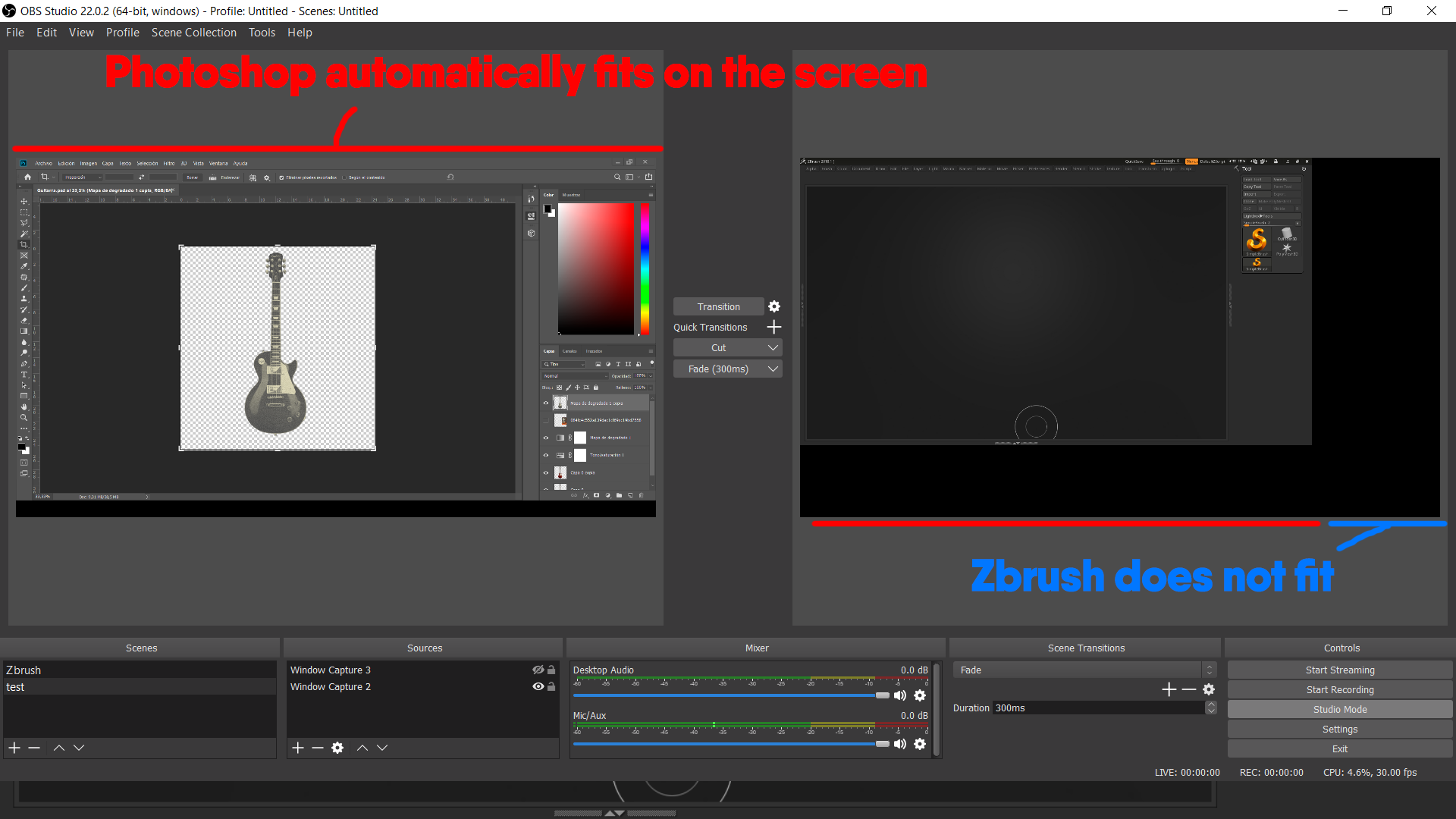Open the Tools menu
Image resolution: width=1456 pixels, height=819 pixels.
262,32
